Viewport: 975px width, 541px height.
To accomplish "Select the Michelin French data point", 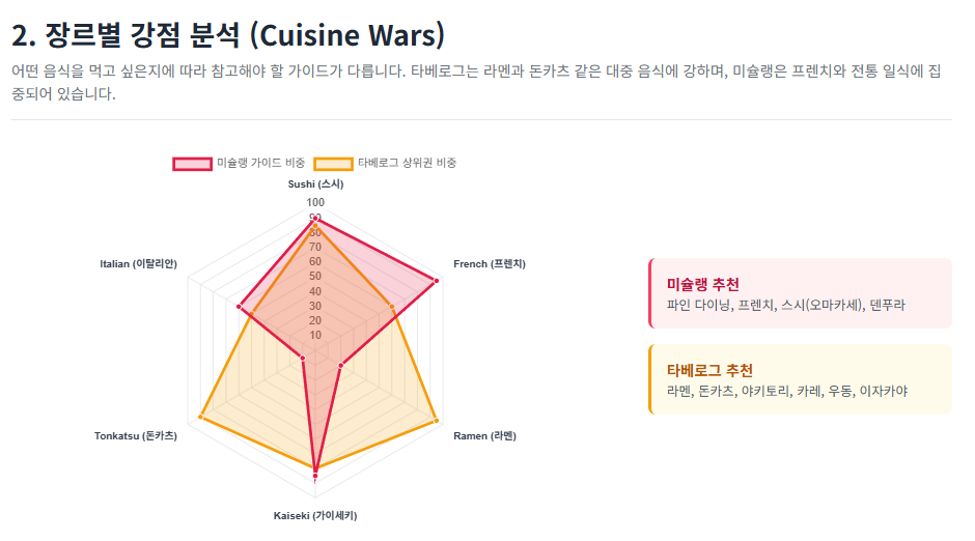I will (x=437, y=281).
